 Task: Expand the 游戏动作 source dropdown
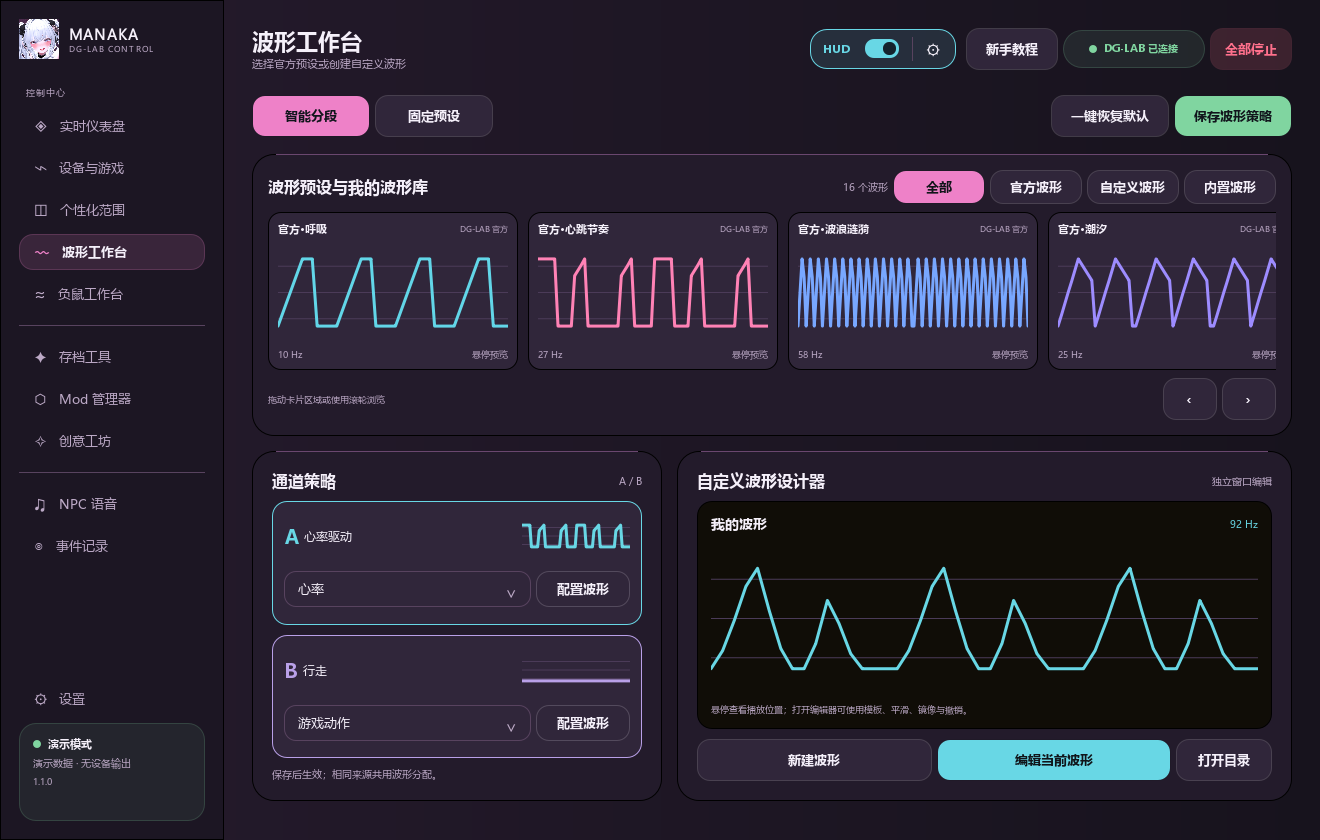407,723
